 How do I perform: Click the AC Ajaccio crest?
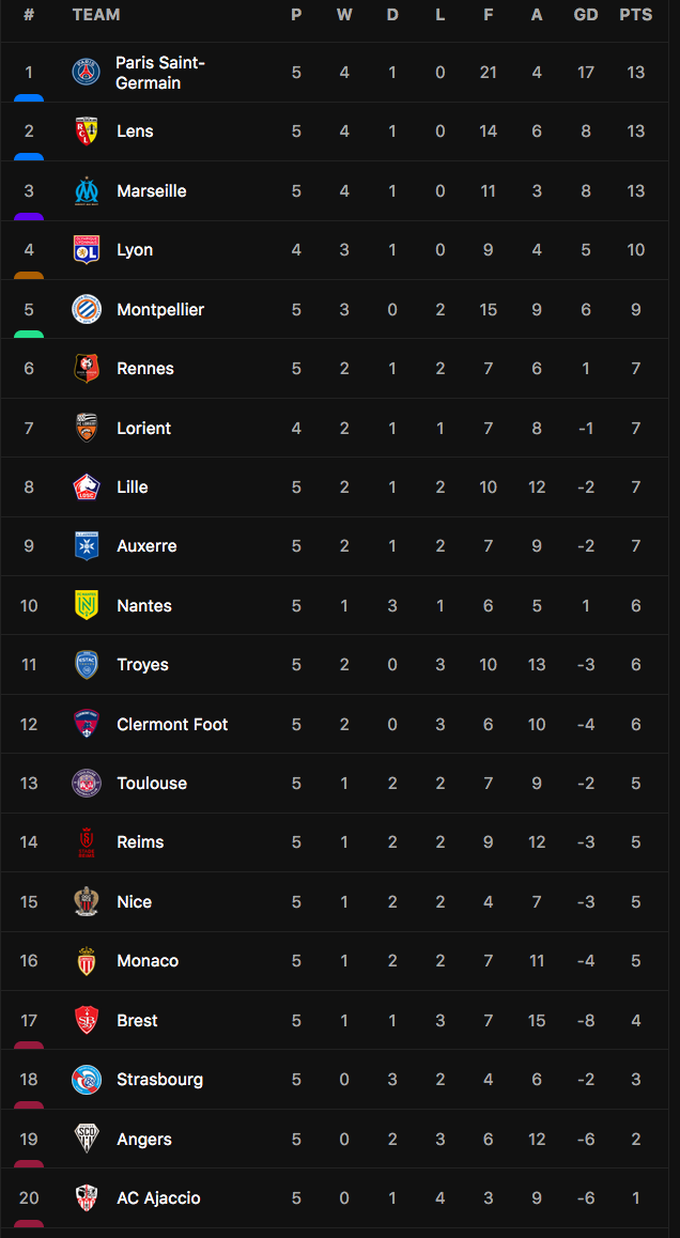tap(87, 1198)
